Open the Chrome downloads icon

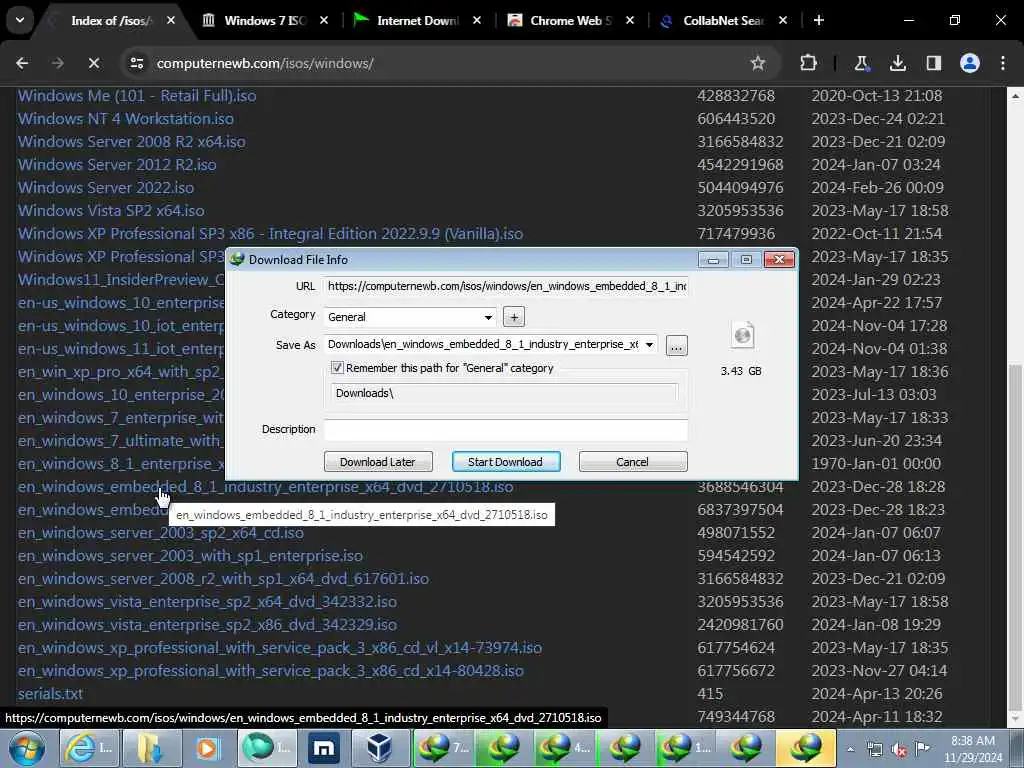(x=897, y=63)
